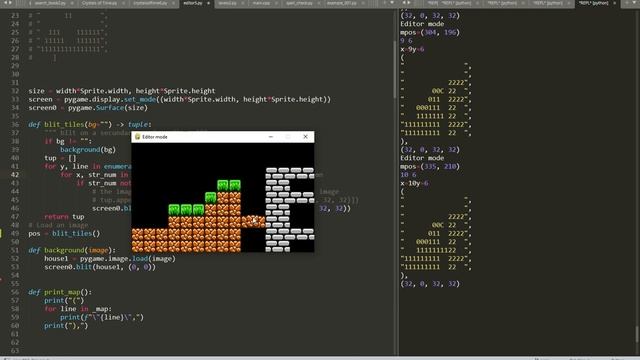This screenshot has height=360, width=640.
Task: Click the leftmost grass tile on the lowest platform
Action: coord(174,210)
